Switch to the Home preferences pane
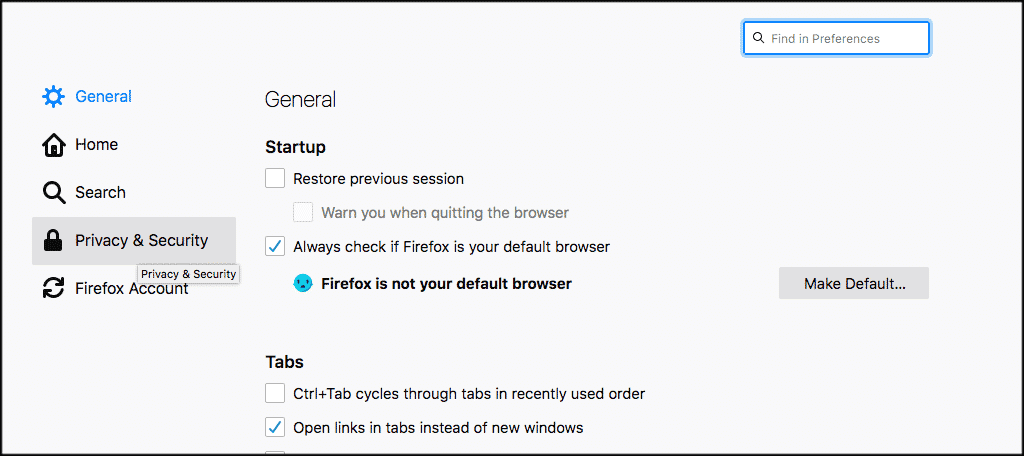The image size is (1024, 456). click(x=96, y=145)
